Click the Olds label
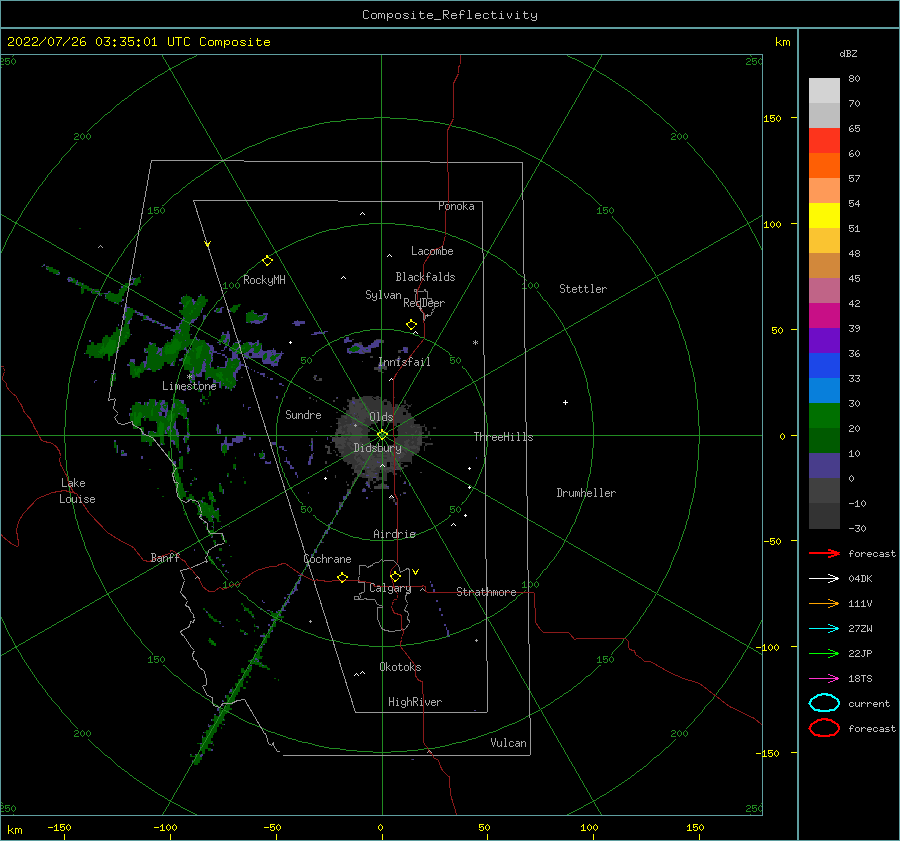 click(381, 417)
